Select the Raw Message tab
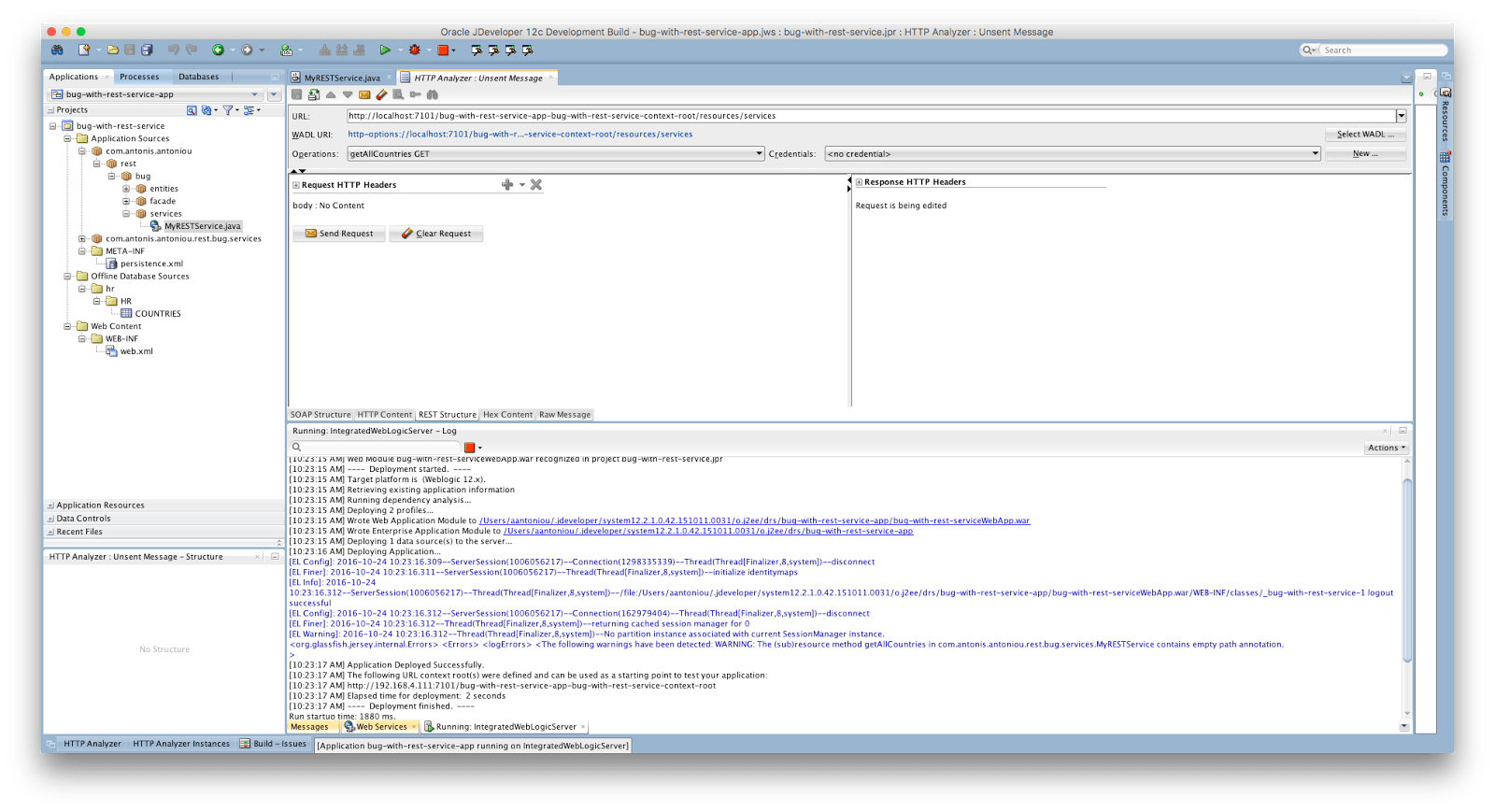 [x=564, y=415]
